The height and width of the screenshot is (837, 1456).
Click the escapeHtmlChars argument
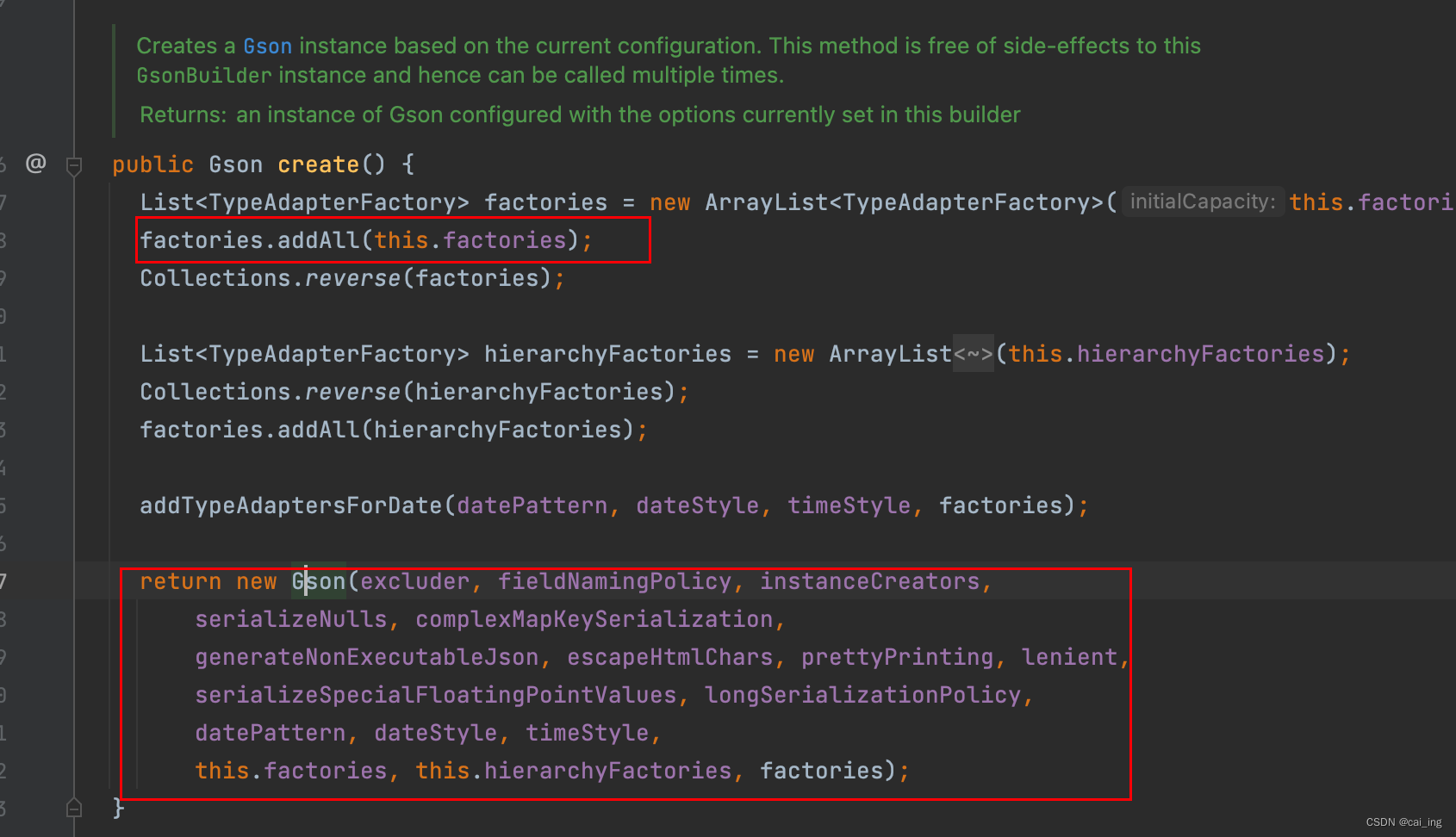[669, 657]
